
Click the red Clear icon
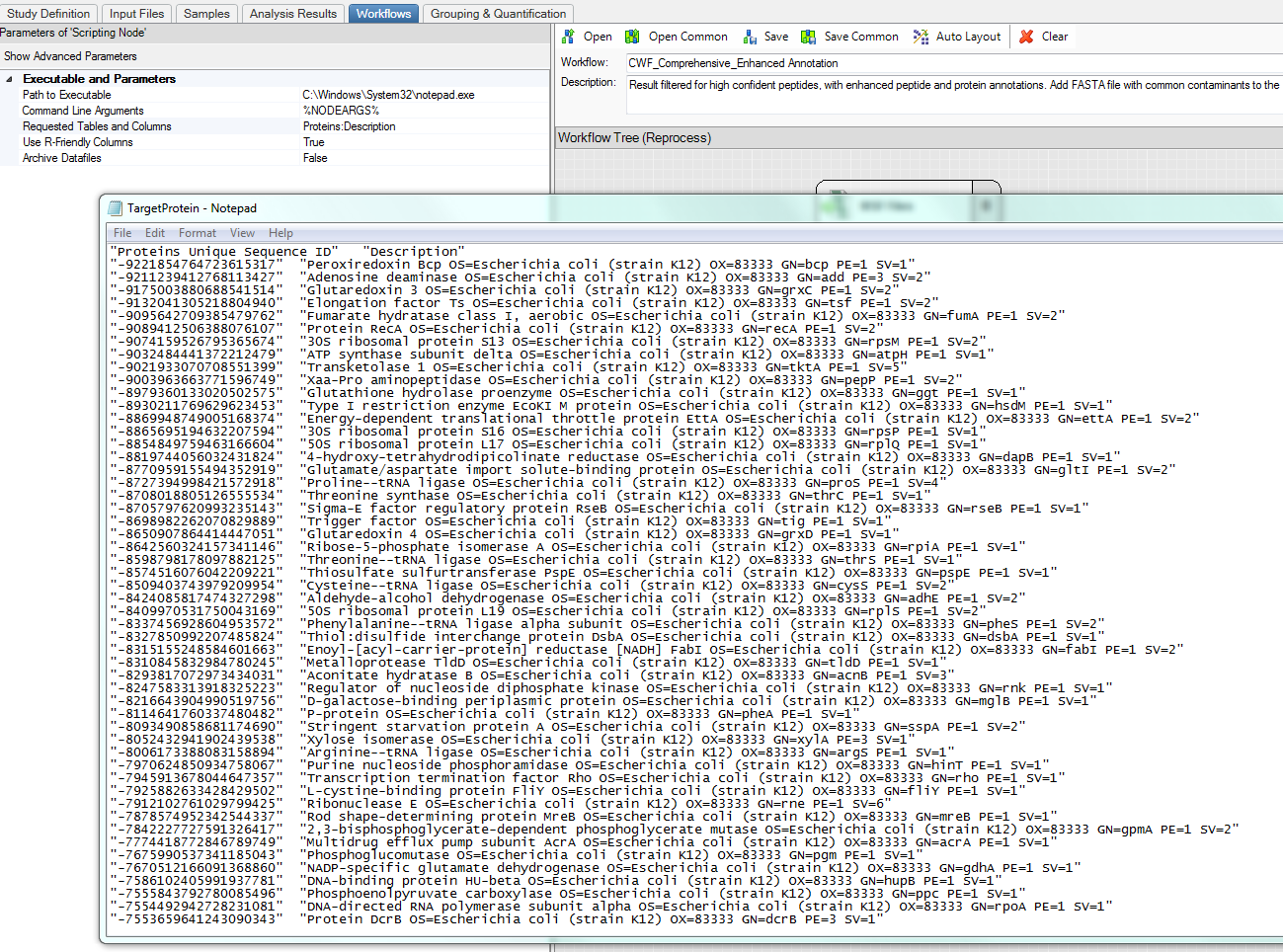(x=1027, y=37)
